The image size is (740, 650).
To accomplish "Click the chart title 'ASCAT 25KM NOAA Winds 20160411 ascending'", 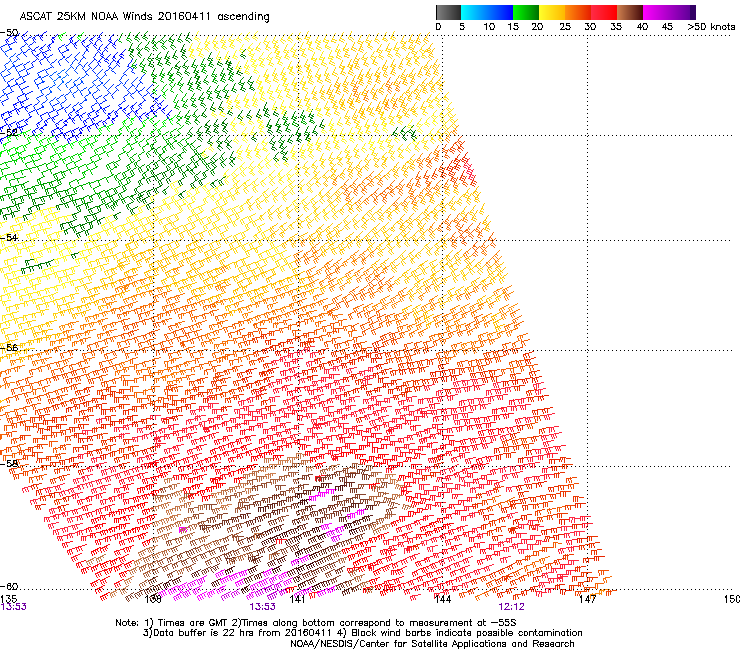I will coord(144,17).
